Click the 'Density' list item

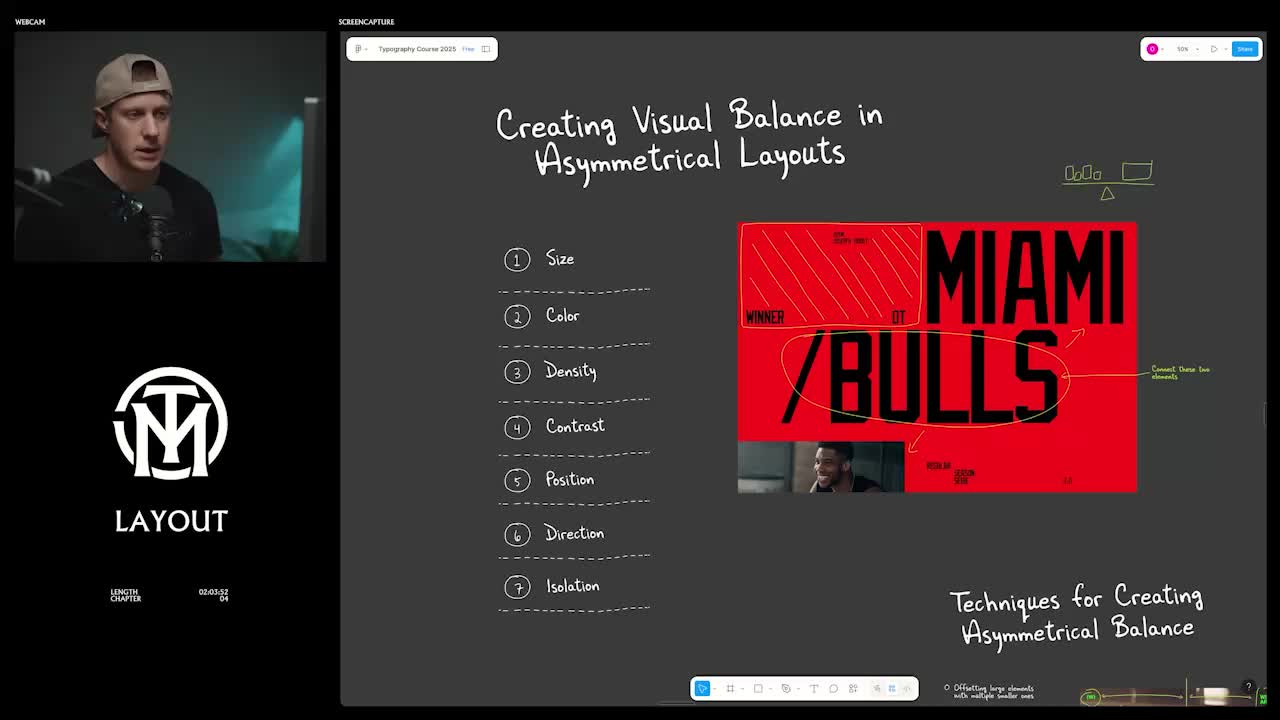(x=570, y=371)
